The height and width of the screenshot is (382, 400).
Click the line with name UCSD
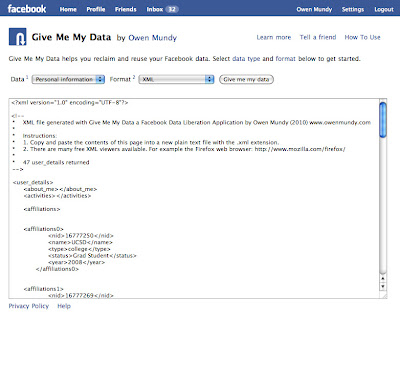tap(80, 242)
